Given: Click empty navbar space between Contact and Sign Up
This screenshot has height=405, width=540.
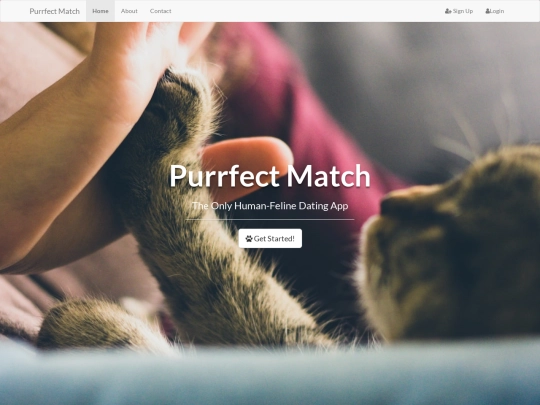Looking at the screenshot, I should tap(310, 11).
